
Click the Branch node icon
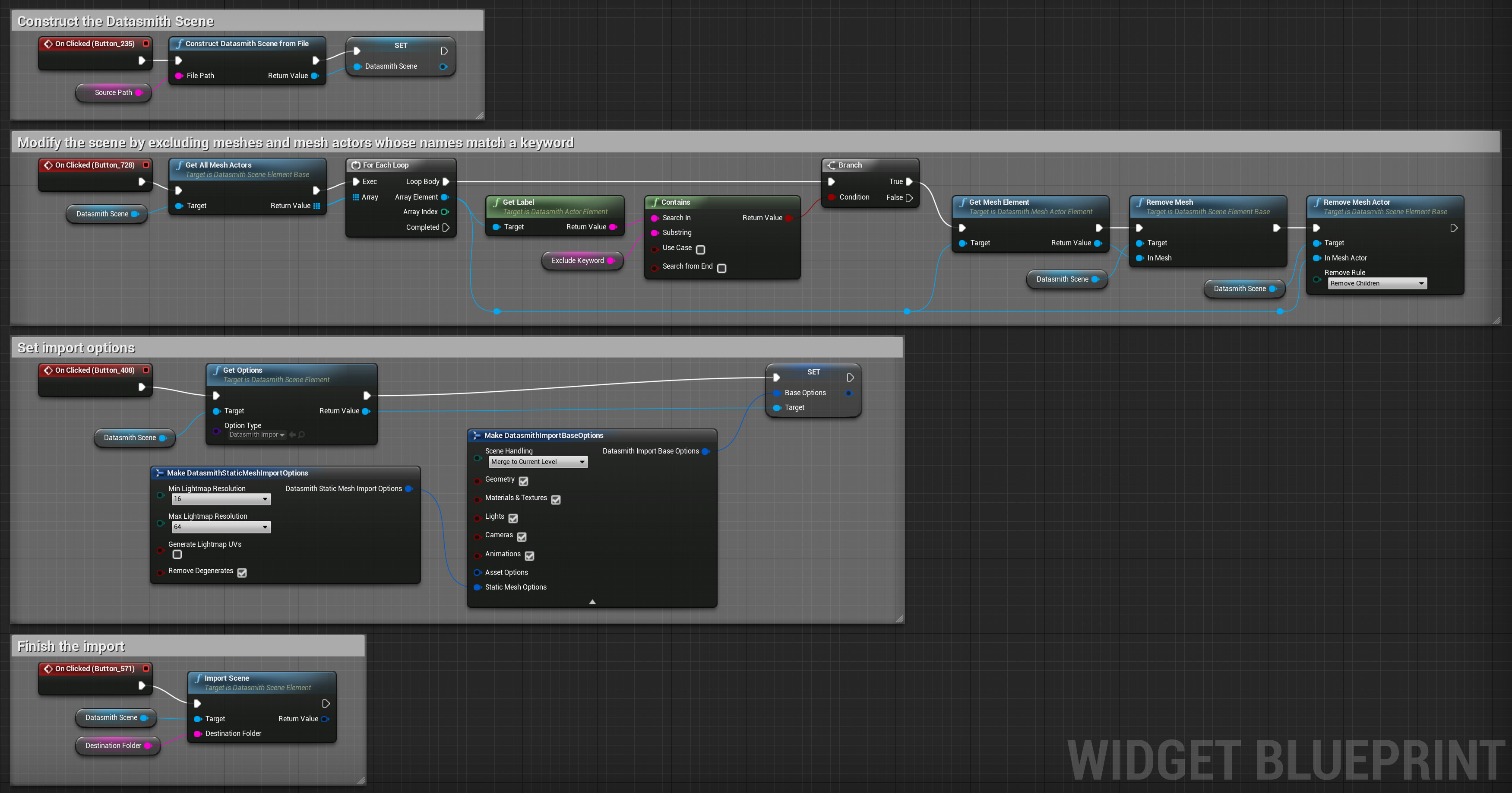pyautogui.click(x=831, y=165)
